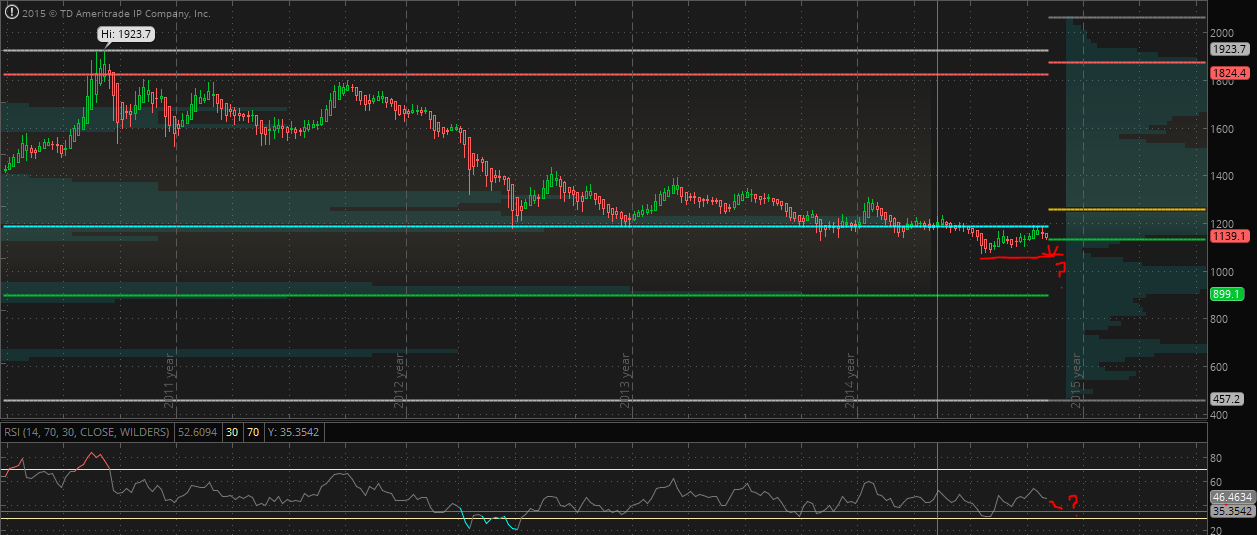The height and width of the screenshot is (535, 1257).
Task: Select the green horizontal line at 899.1
Action: [525, 295]
